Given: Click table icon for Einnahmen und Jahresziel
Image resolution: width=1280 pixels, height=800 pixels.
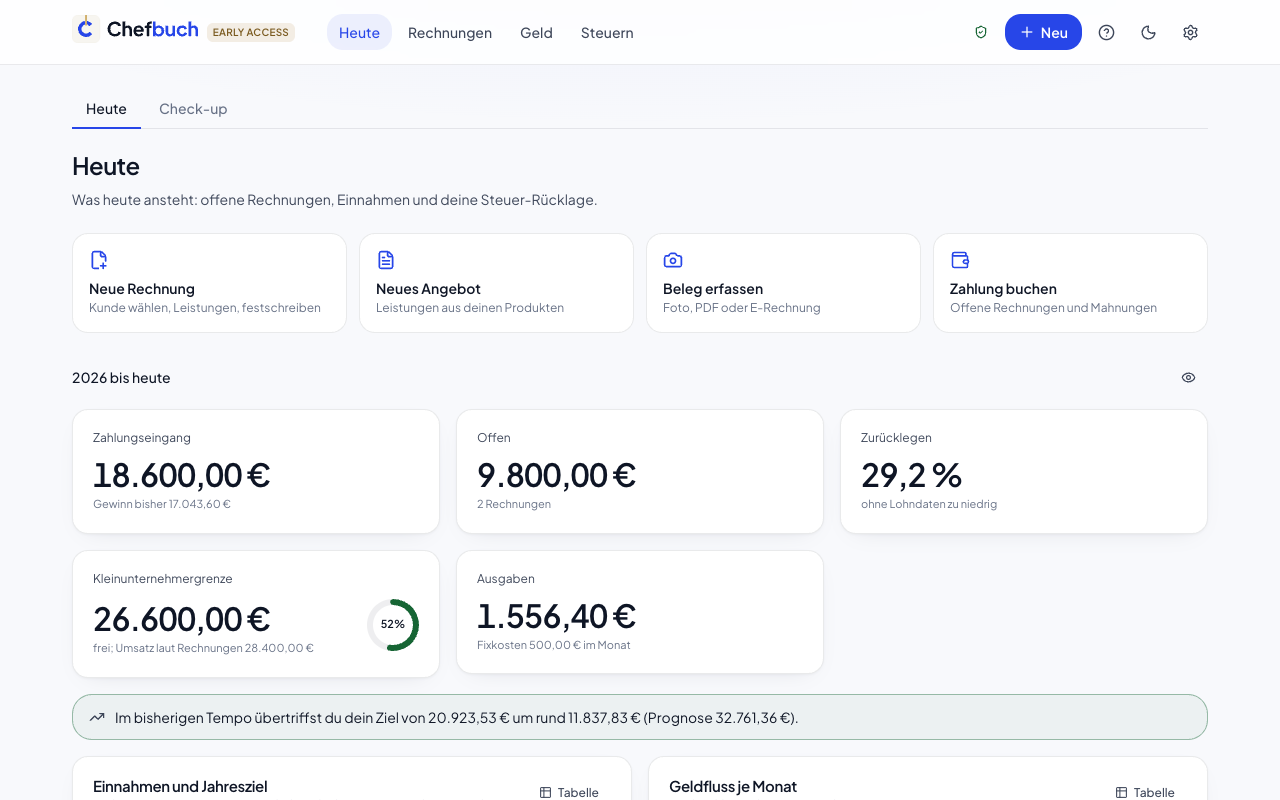Looking at the screenshot, I should click(x=545, y=792).
